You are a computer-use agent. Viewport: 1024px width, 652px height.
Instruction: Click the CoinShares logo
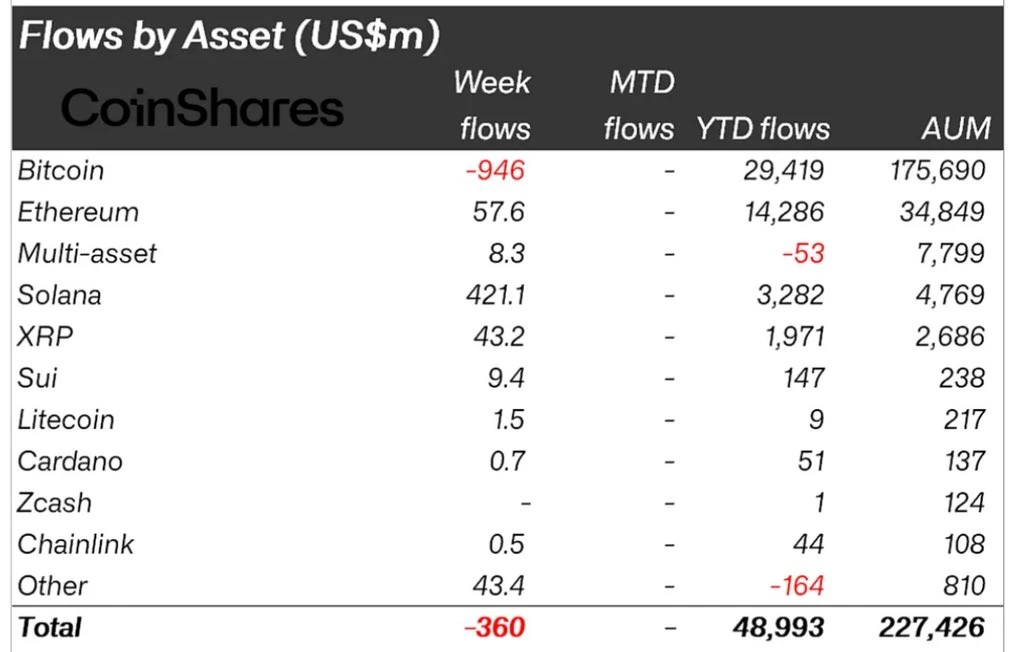click(x=203, y=108)
